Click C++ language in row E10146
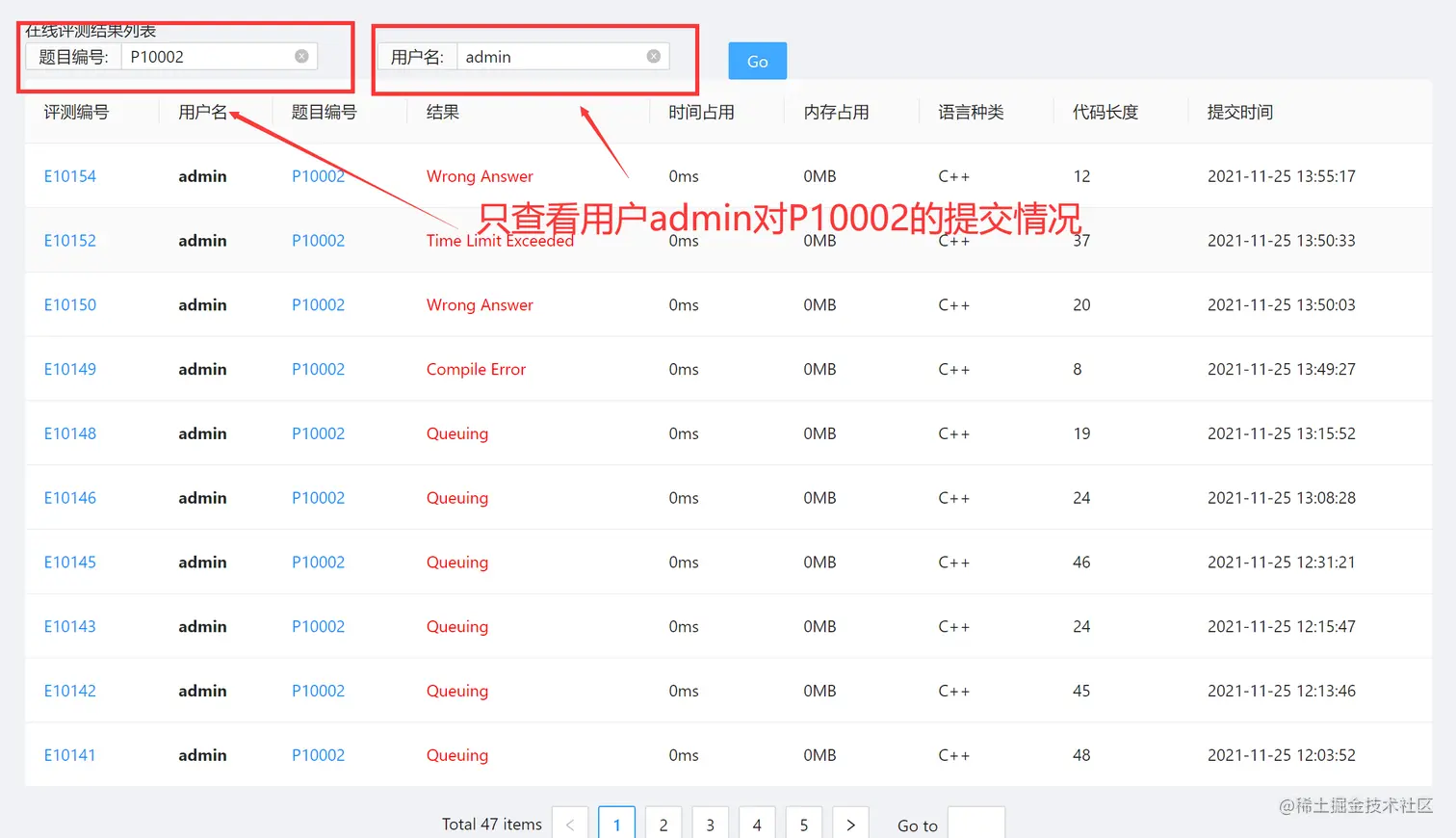The height and width of the screenshot is (838, 1456). click(x=954, y=498)
